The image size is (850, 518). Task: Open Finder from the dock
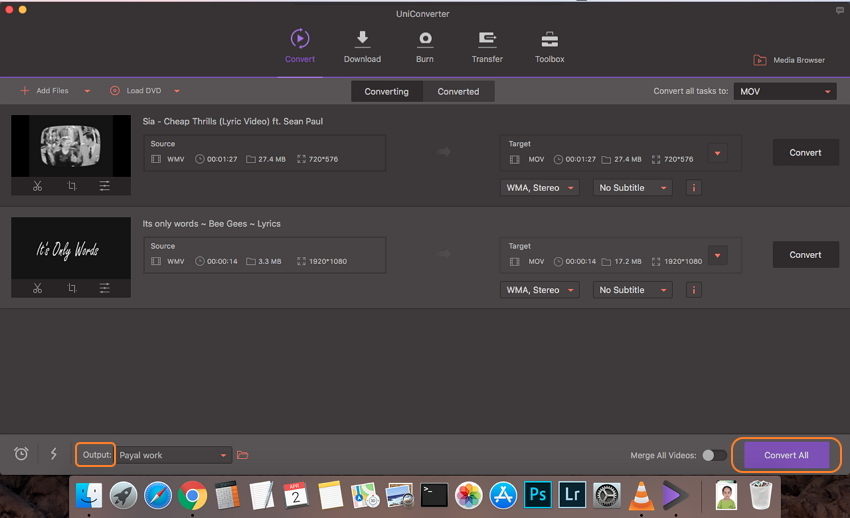tap(89, 495)
